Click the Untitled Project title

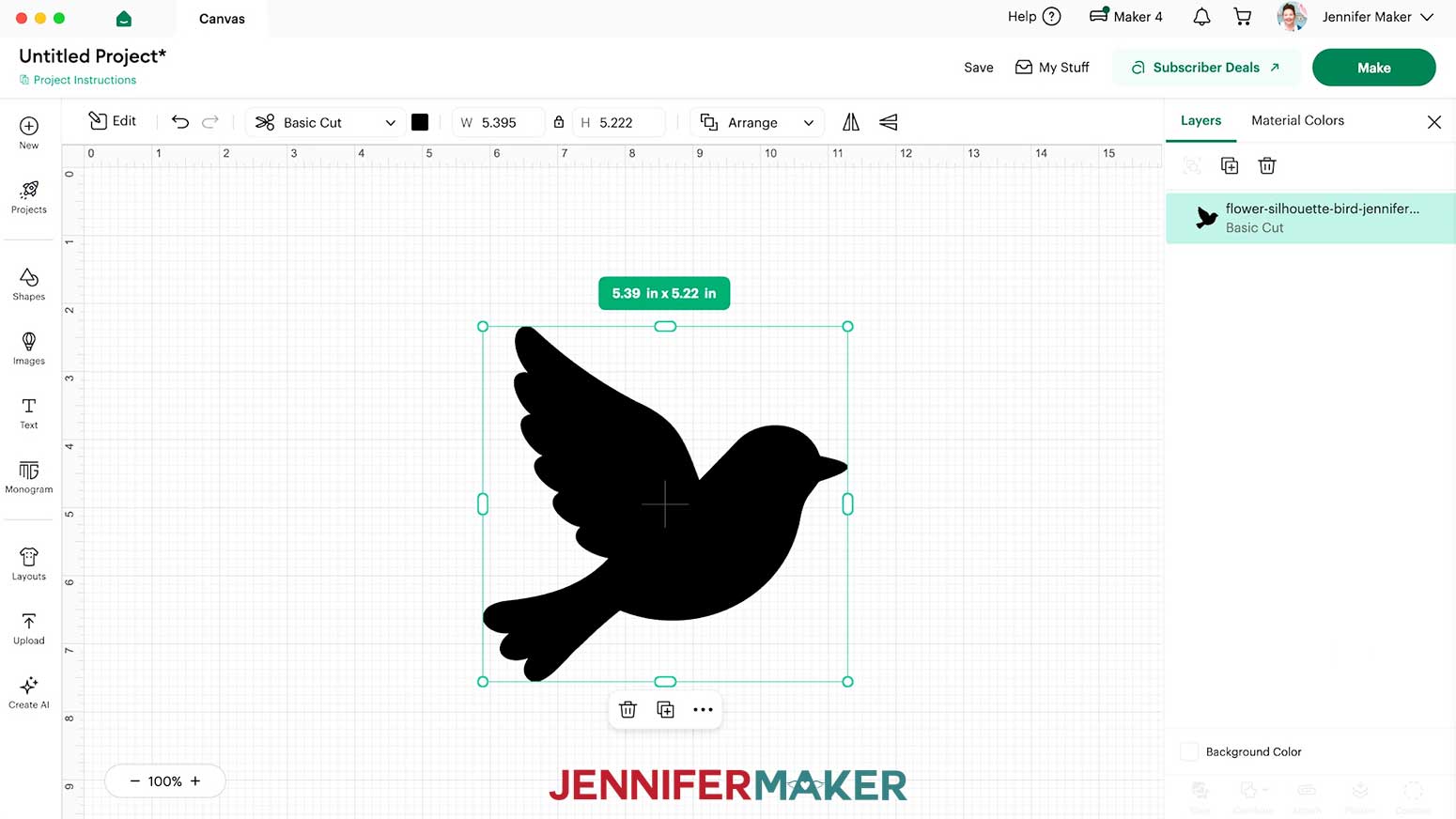coord(92,56)
